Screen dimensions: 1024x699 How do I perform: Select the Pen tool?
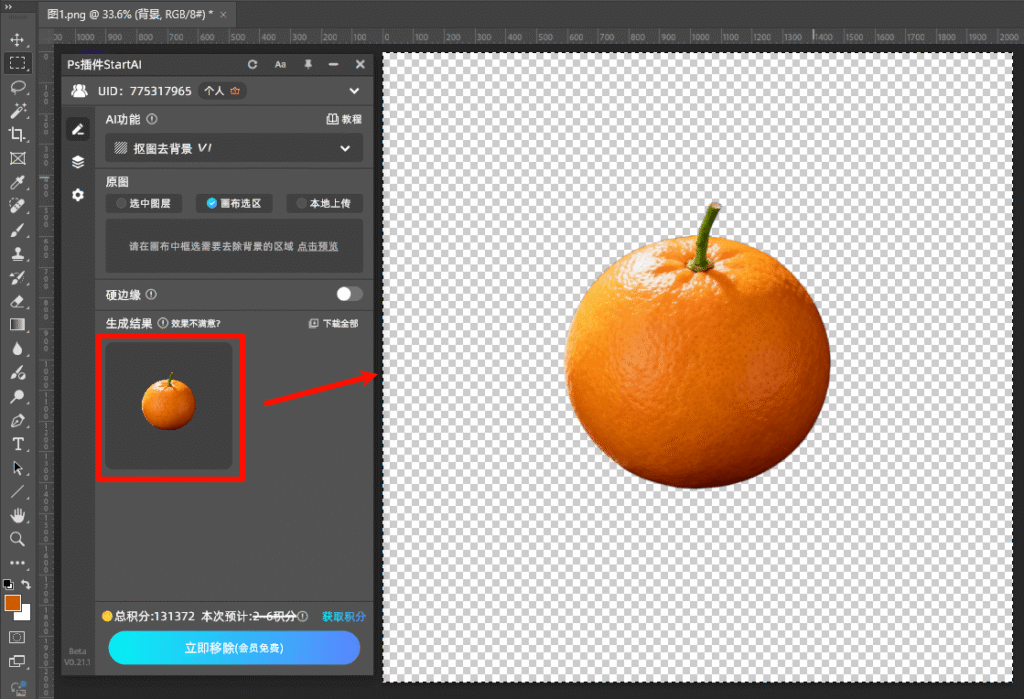[17, 421]
